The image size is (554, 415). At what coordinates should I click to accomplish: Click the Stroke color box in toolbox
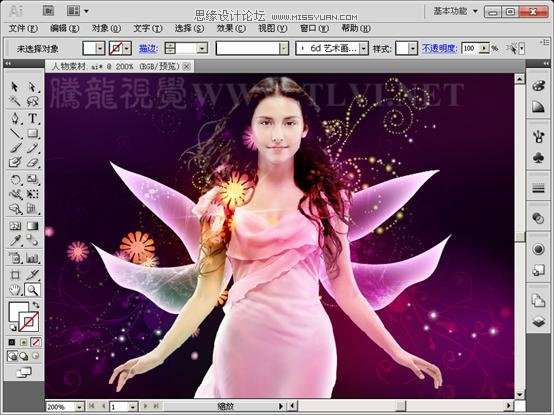(x=29, y=321)
